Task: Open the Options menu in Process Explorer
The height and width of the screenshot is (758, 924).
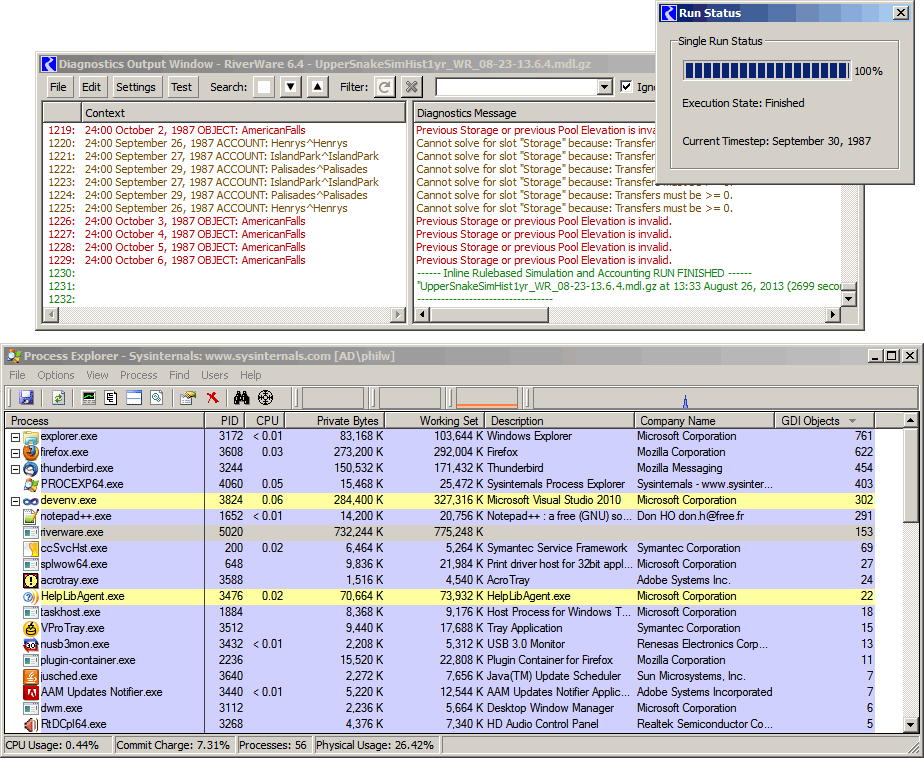Action: click(x=56, y=375)
